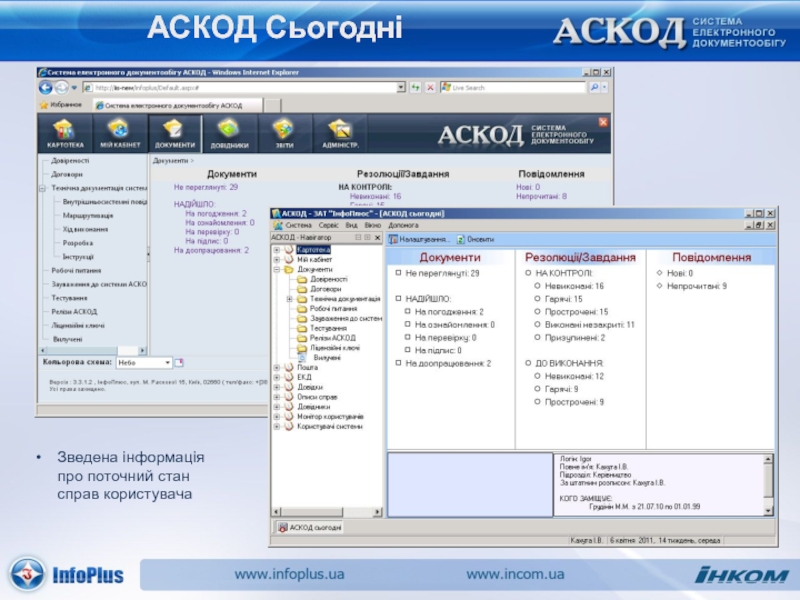The height and width of the screenshot is (600, 800).
Task: Click the На погодження: 2 marker
Action: tap(408, 311)
